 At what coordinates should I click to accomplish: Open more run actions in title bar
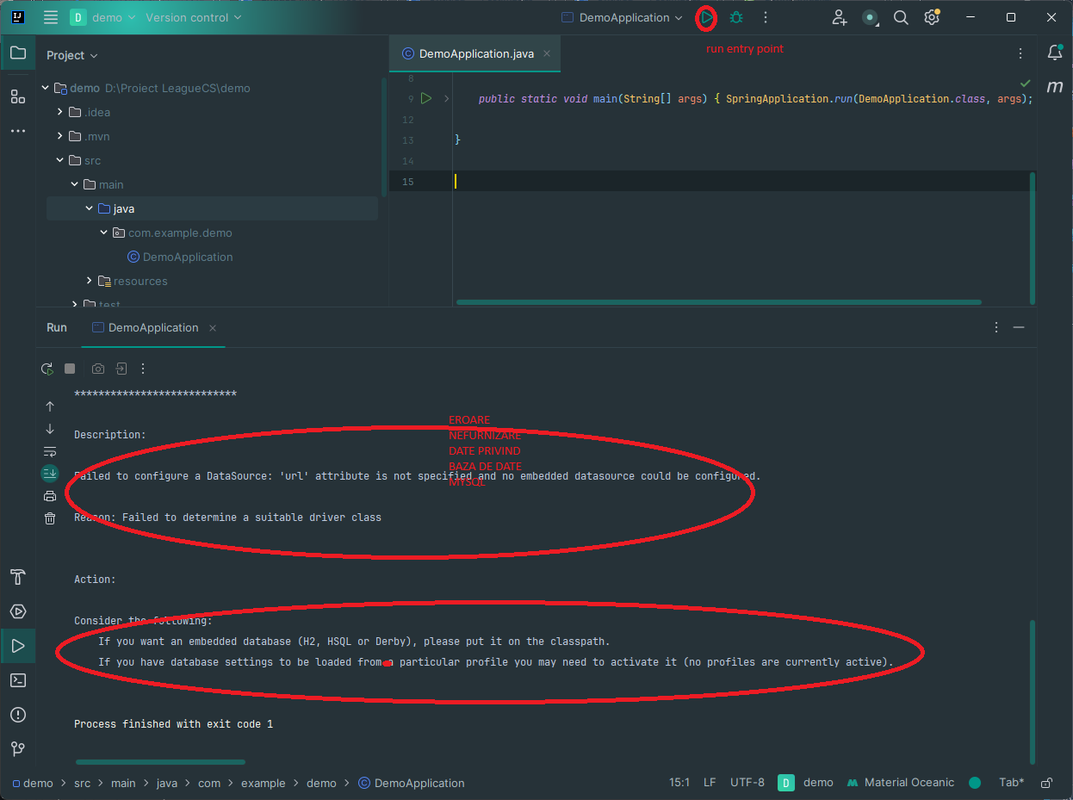766,18
